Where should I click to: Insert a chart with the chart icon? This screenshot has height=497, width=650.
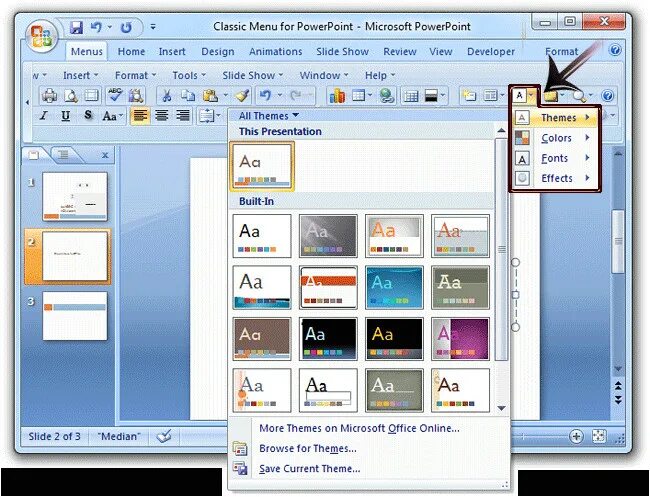(x=337, y=96)
